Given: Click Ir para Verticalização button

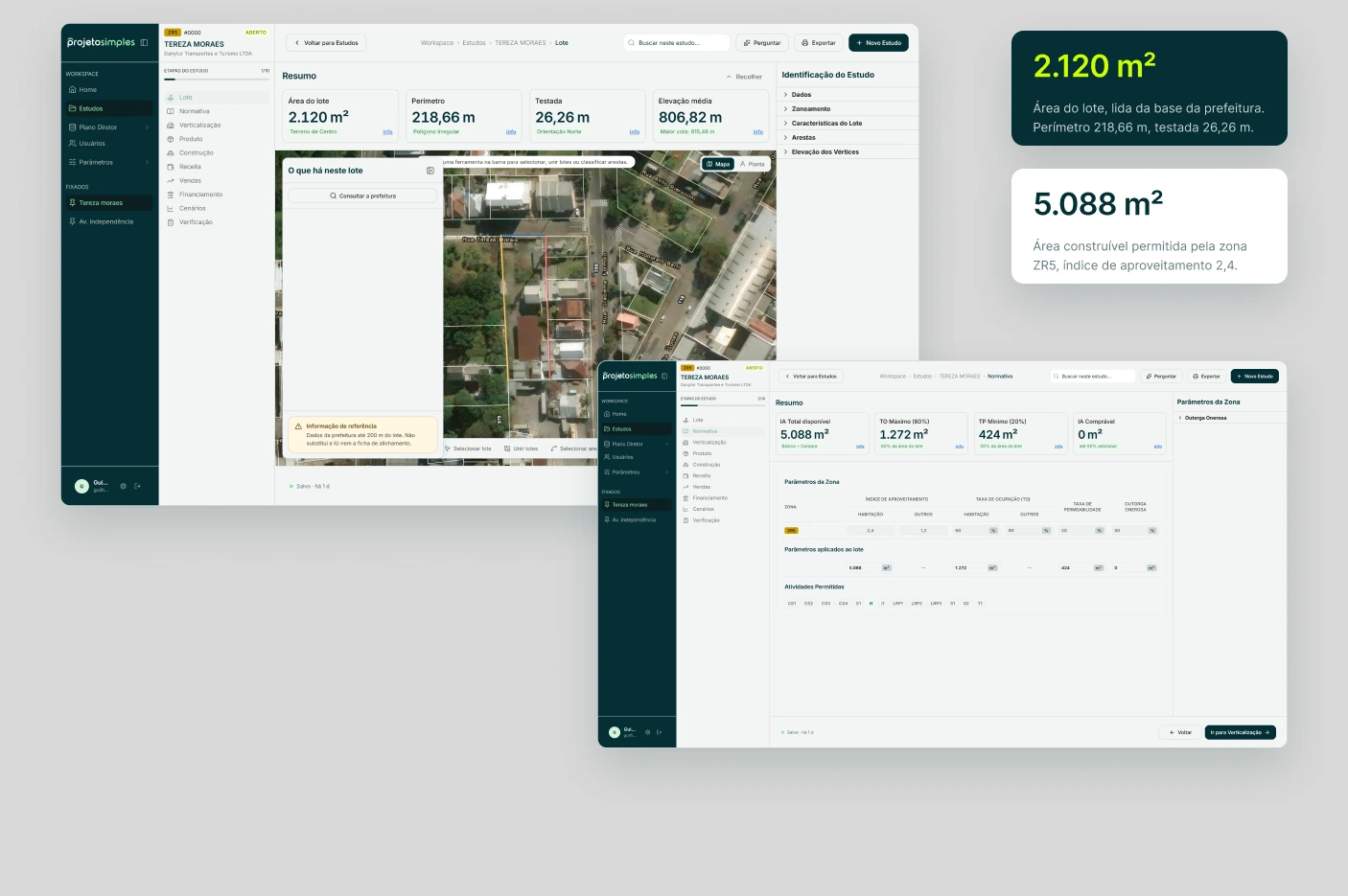Looking at the screenshot, I should (x=1241, y=732).
